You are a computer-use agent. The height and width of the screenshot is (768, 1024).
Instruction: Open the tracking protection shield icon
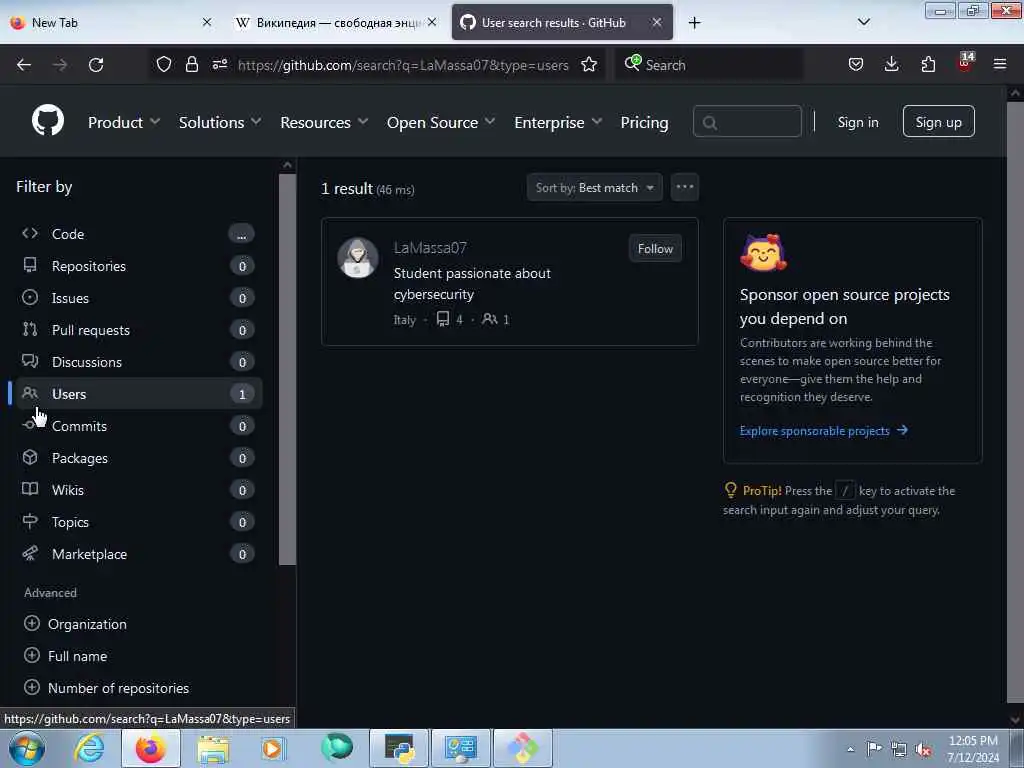click(x=164, y=64)
